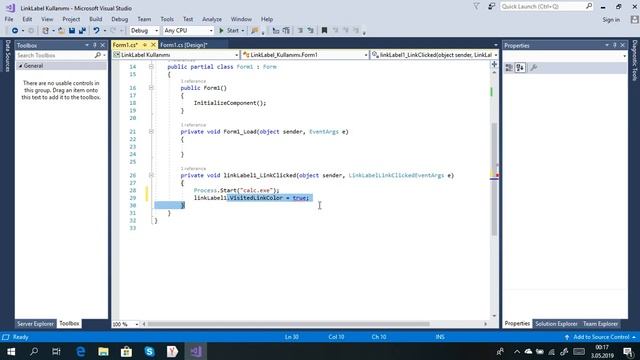Open the Analyze menu
Viewport: 640px width, 360px height.
pyautogui.click(x=212, y=19)
